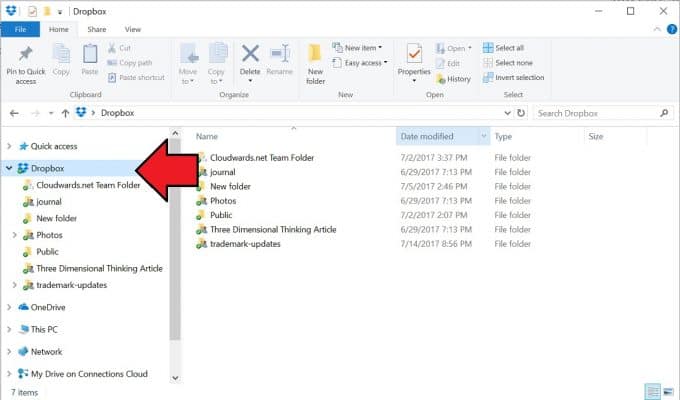
Task: Click the Rename icon
Action: (279, 54)
